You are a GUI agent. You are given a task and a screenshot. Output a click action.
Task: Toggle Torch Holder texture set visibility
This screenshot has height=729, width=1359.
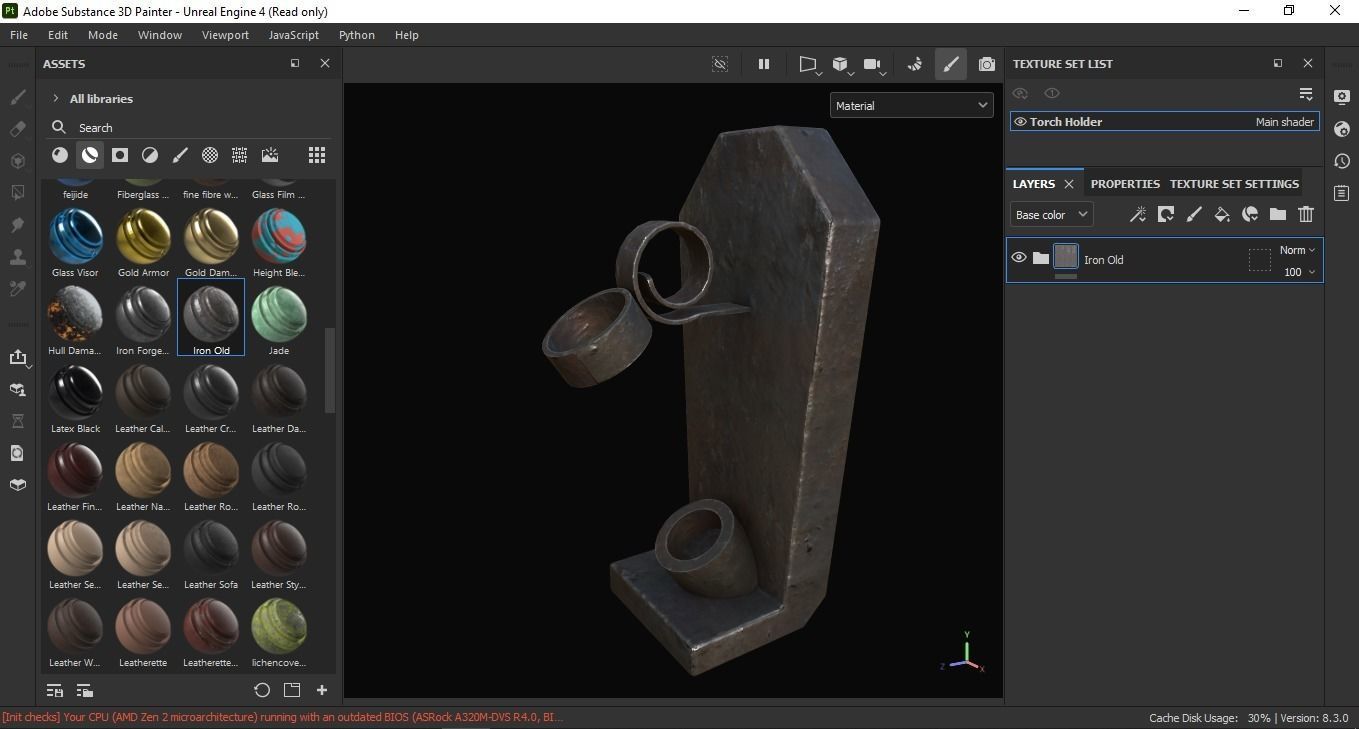click(1020, 122)
